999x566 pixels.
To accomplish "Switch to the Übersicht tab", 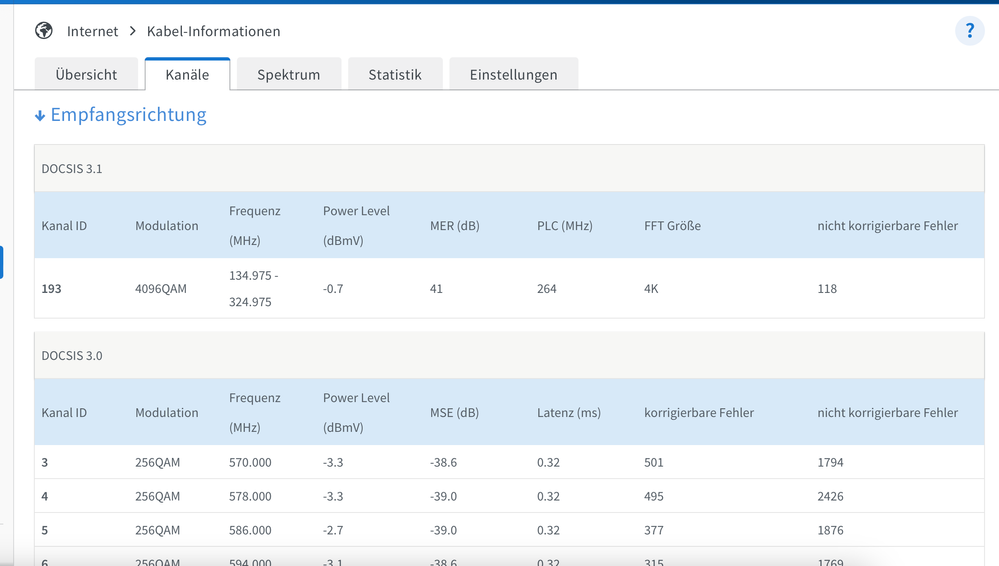I will [86, 74].
